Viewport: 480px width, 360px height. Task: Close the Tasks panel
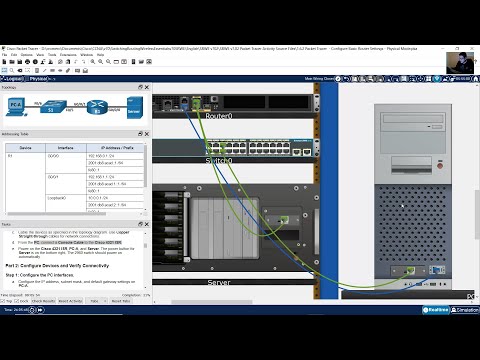click(147, 224)
